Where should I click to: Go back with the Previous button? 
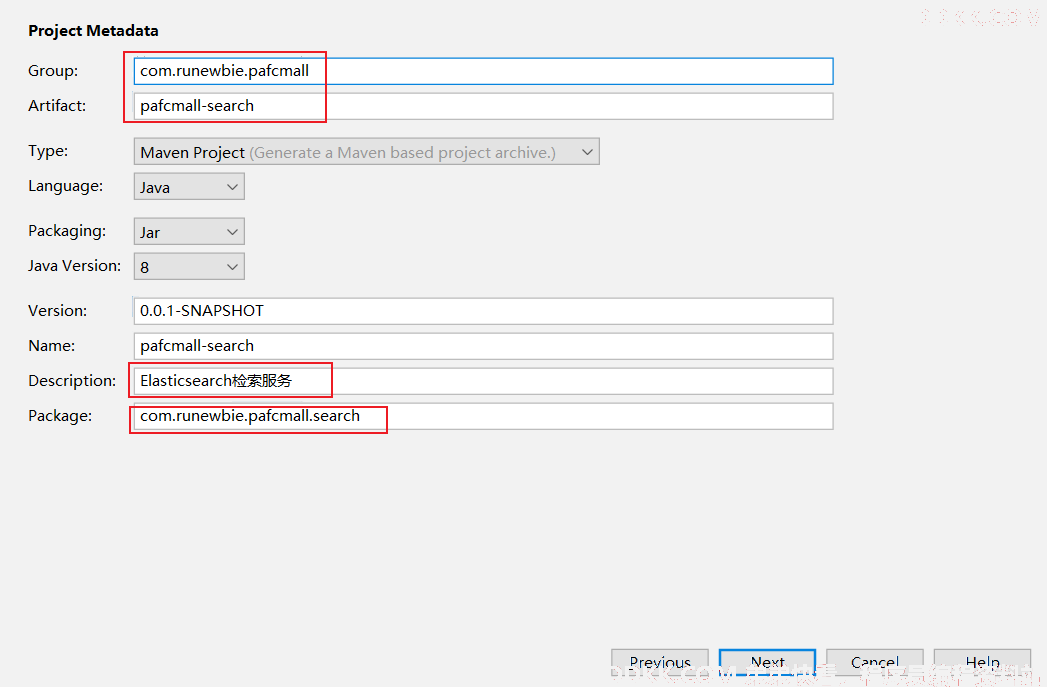[660, 663]
